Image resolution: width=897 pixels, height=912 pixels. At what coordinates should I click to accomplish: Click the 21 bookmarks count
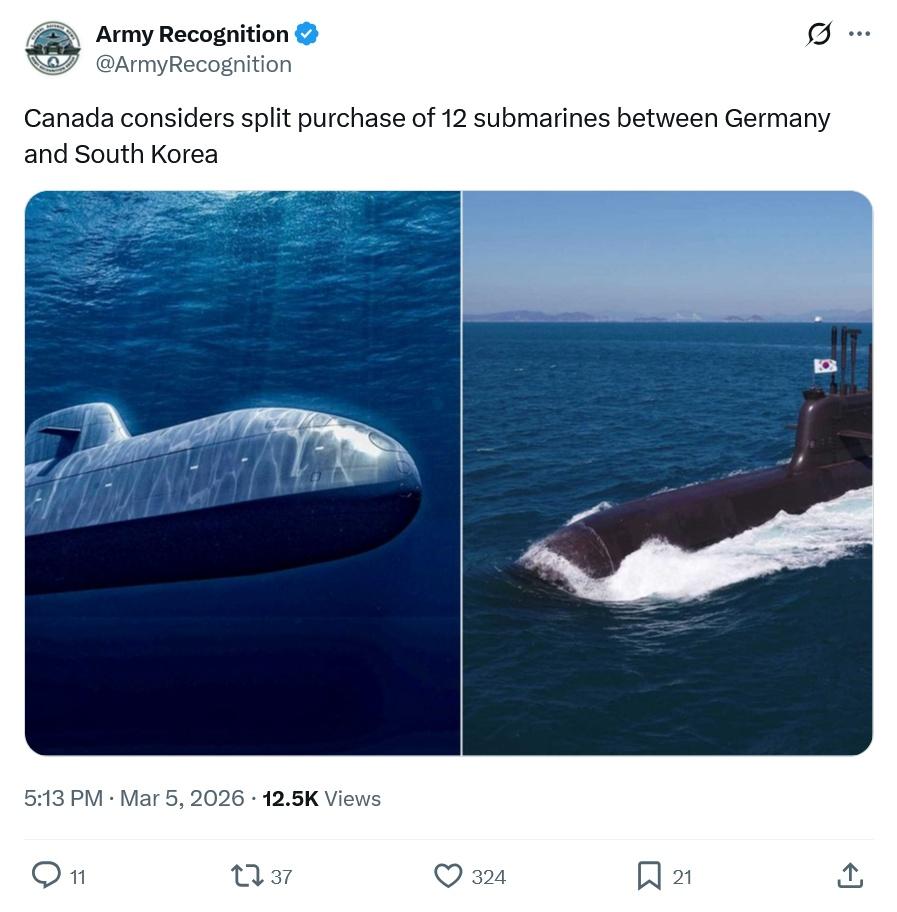tap(682, 877)
